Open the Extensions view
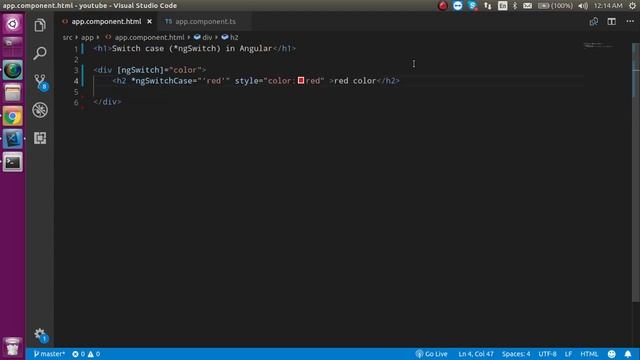The height and width of the screenshot is (360, 640). 40,138
